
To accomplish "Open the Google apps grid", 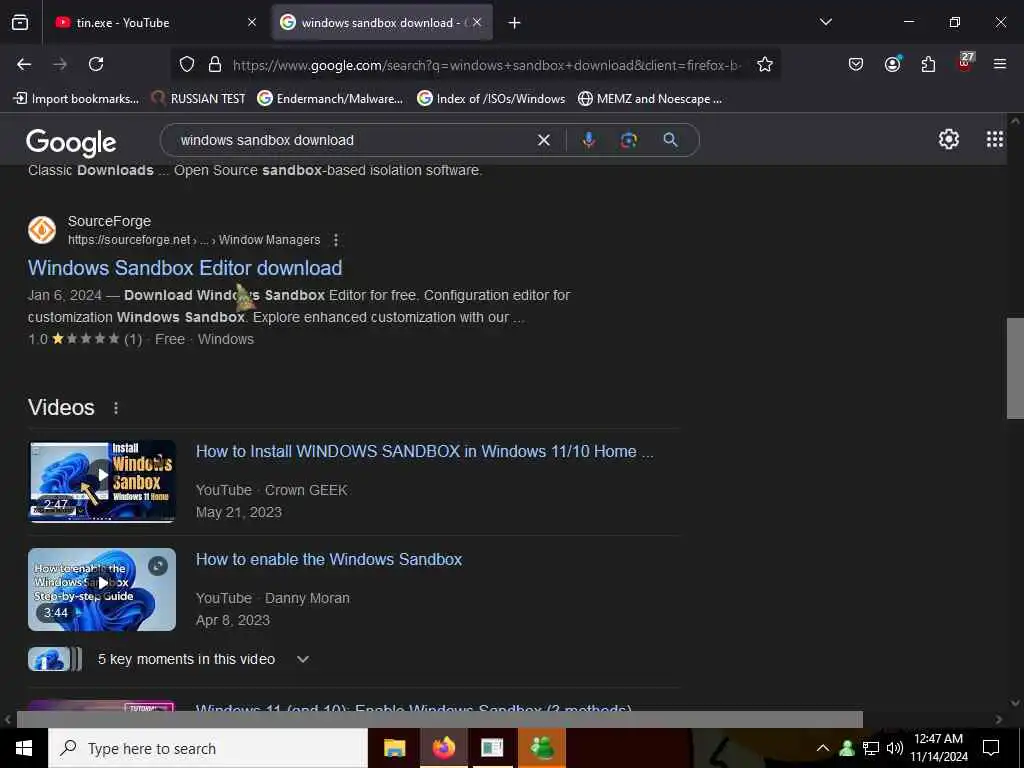I will point(995,139).
